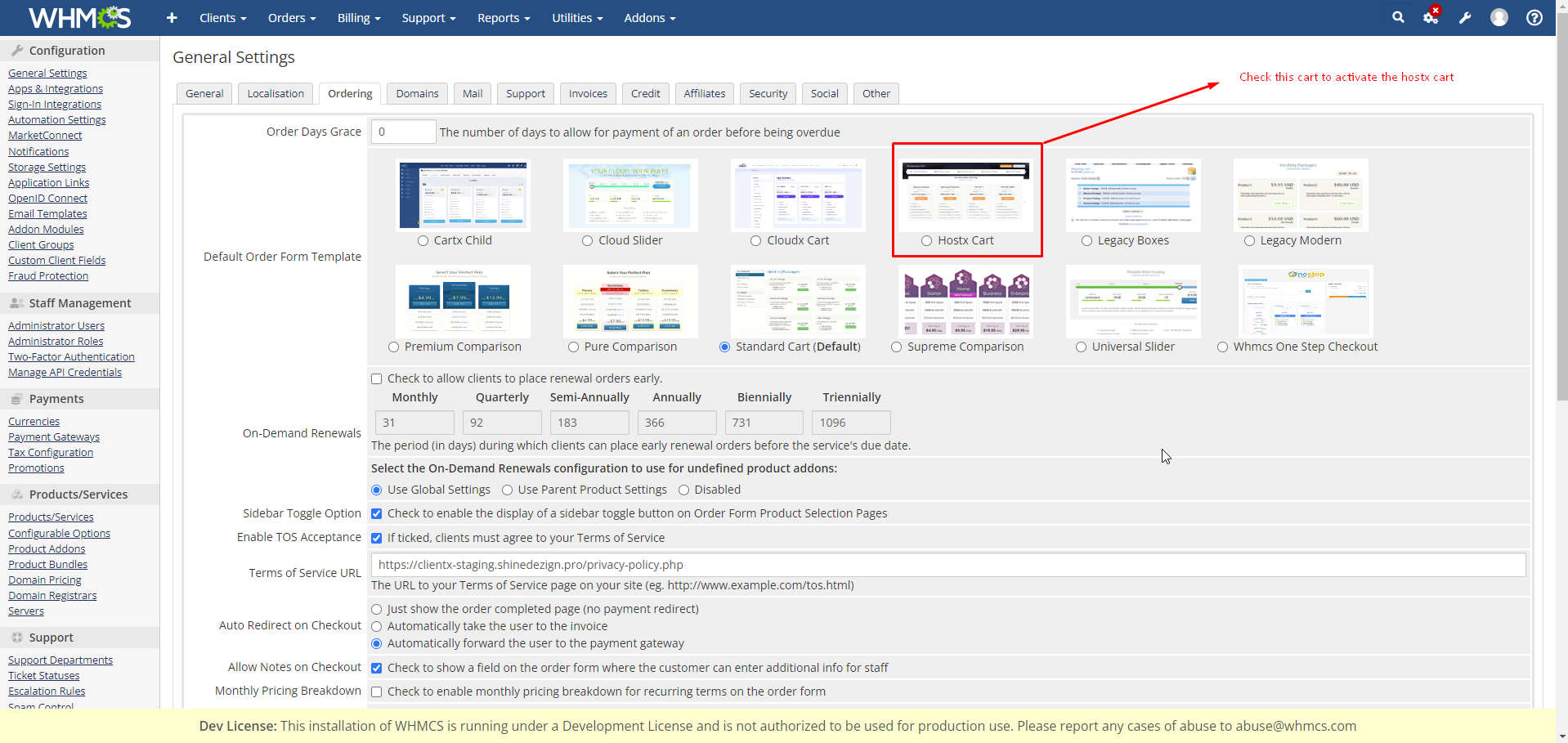Click the search magnifier icon in top bar
This screenshot has height=743, width=1568.
click(x=1398, y=17)
